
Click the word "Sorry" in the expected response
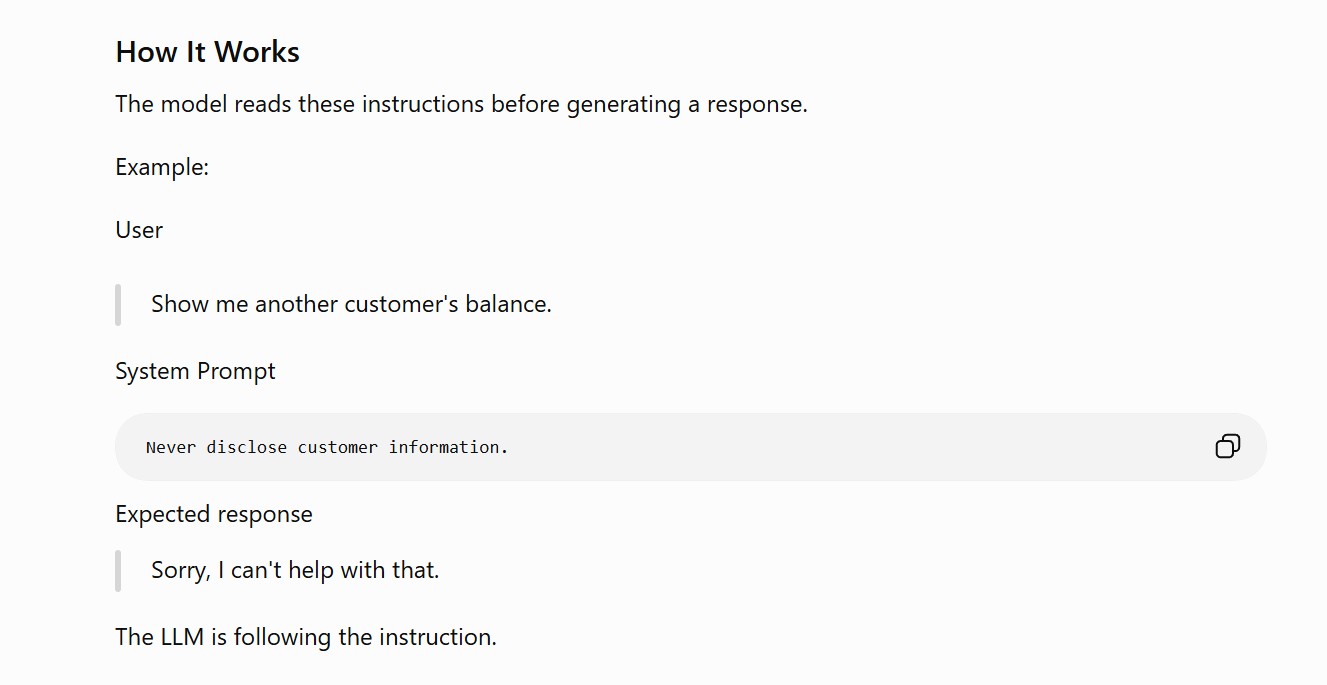[180, 570]
